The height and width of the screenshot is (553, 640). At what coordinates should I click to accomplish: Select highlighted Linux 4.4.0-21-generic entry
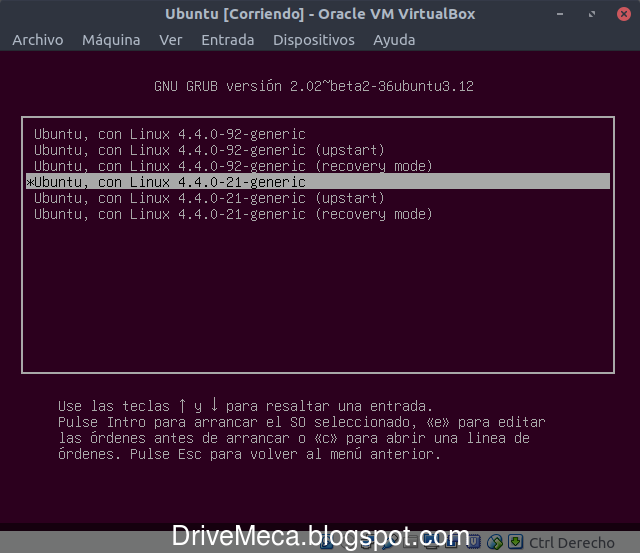(x=318, y=182)
